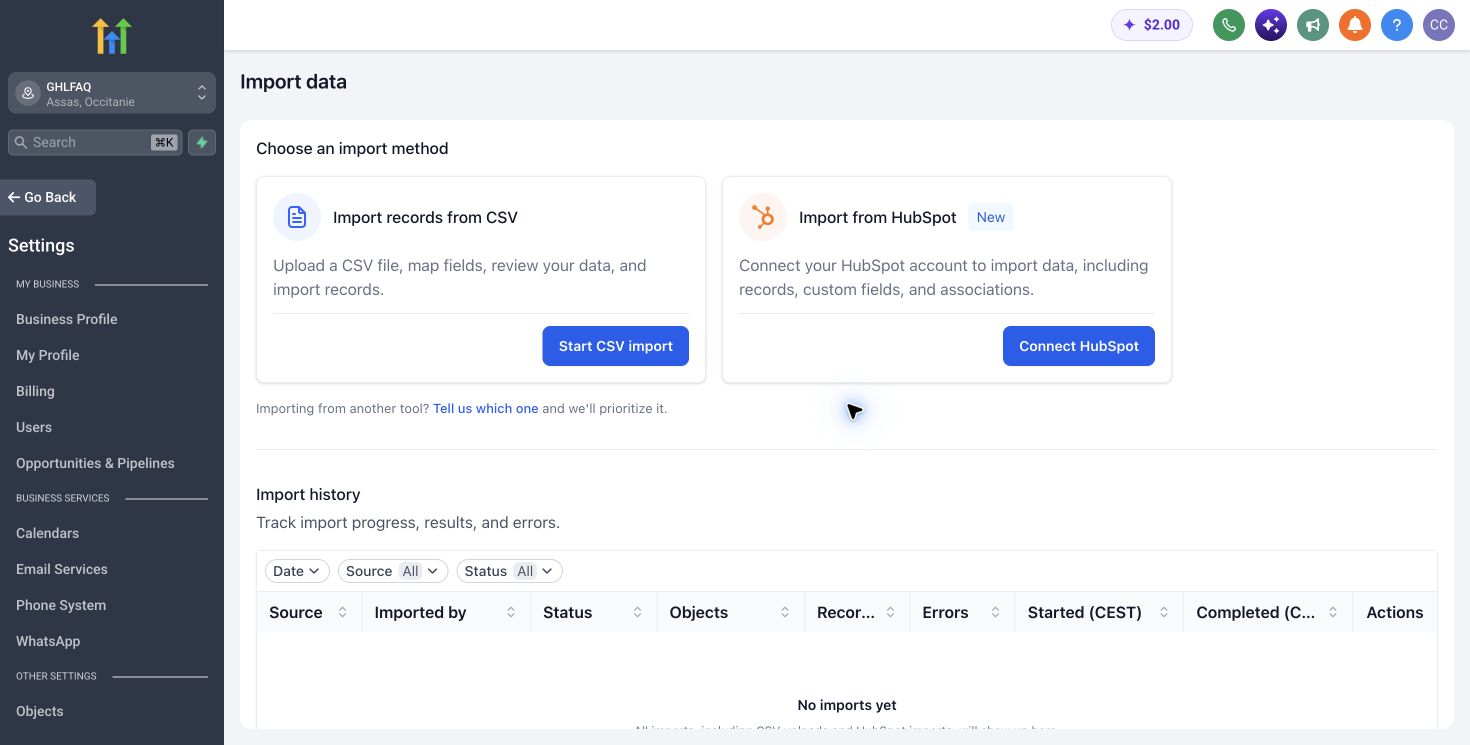Click the Start CSV import button

pyautogui.click(x=616, y=346)
